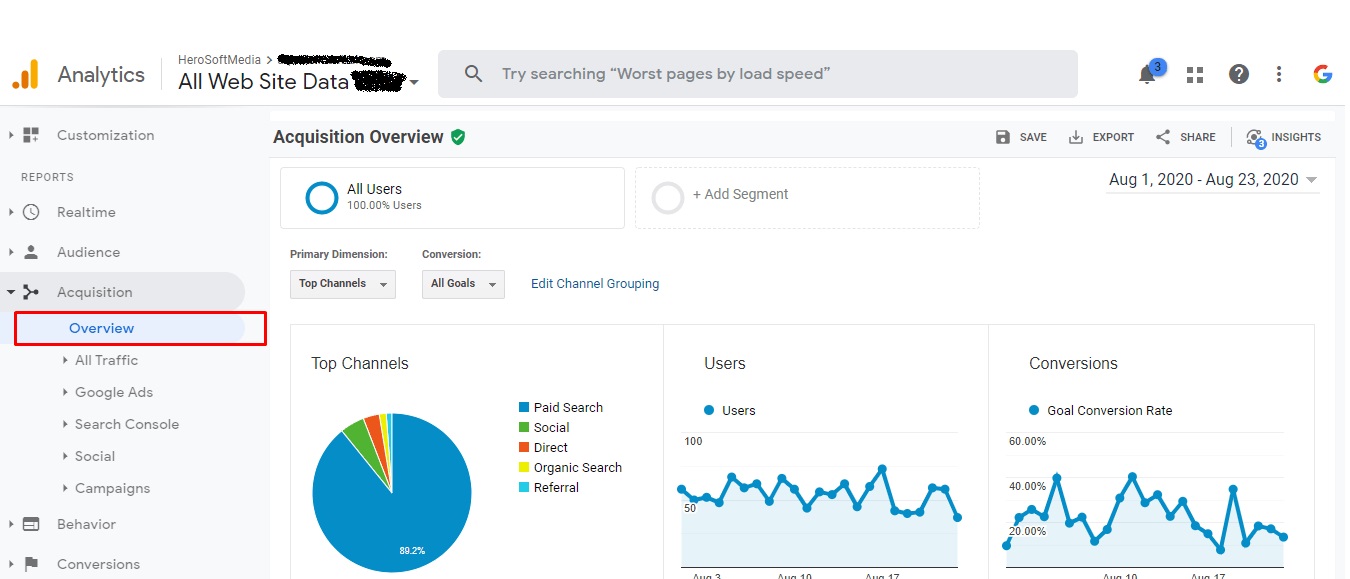Save the Acquisition Overview report

(x=1021, y=137)
